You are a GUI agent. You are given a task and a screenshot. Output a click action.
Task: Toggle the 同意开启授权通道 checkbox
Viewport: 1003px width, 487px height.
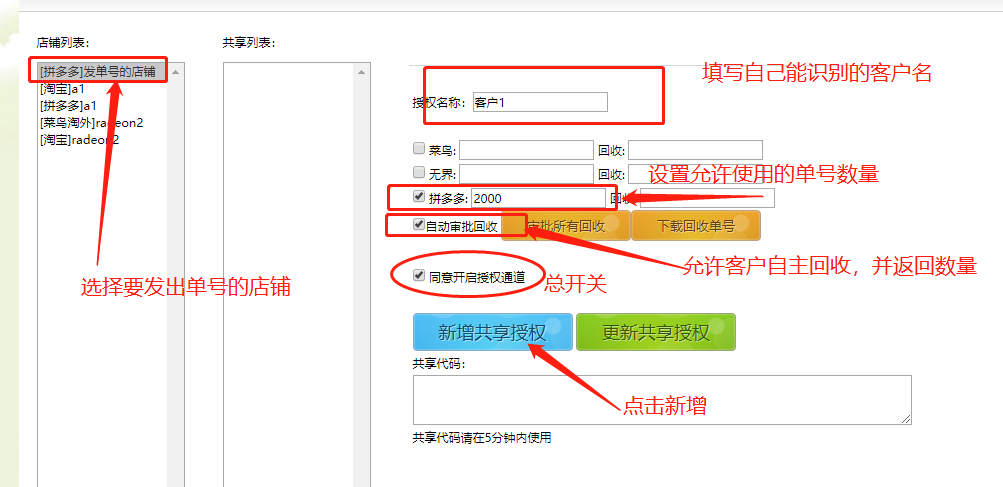(x=419, y=273)
